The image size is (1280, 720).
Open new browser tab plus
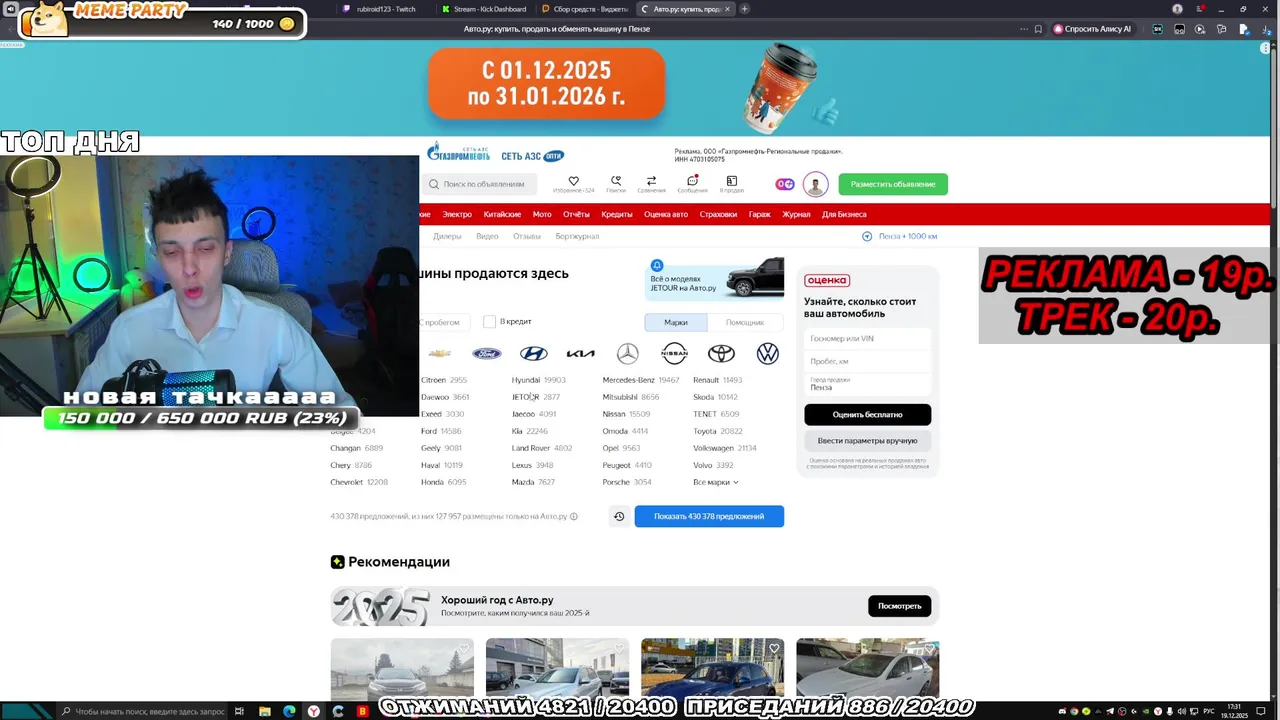[x=744, y=9]
